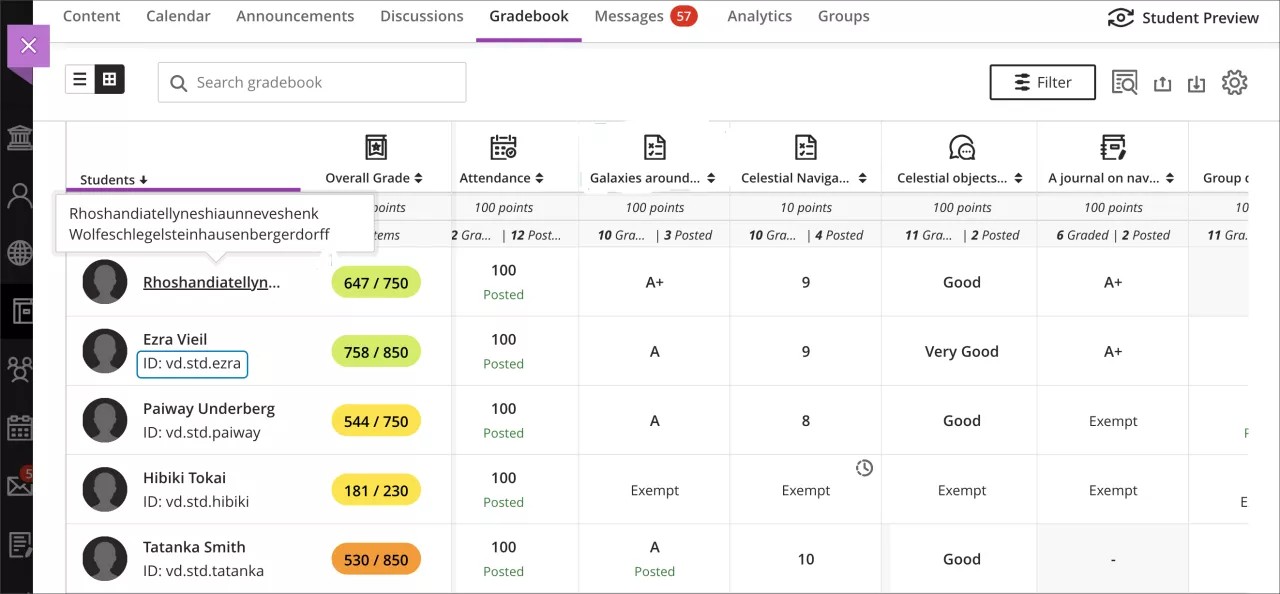Upload grades using the upload icon
Screen dimensions: 1280x594
point(1162,82)
